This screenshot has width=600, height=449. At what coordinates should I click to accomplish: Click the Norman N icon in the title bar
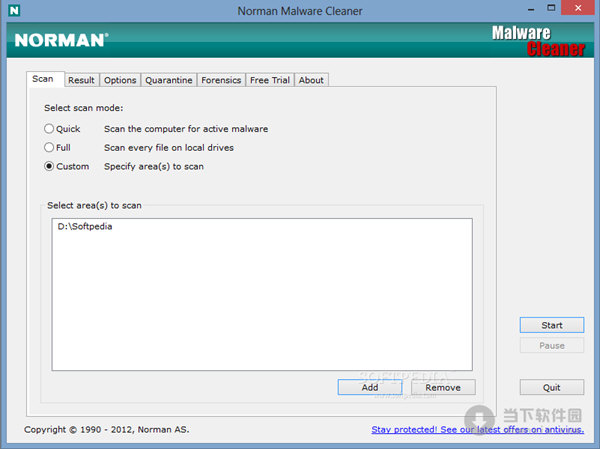tap(14, 10)
